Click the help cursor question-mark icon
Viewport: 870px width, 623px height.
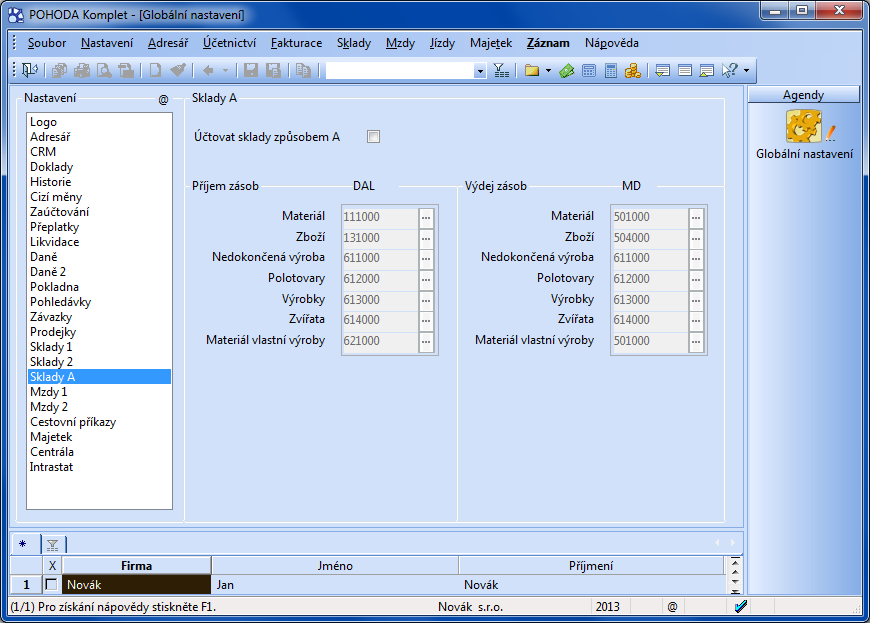point(729,71)
